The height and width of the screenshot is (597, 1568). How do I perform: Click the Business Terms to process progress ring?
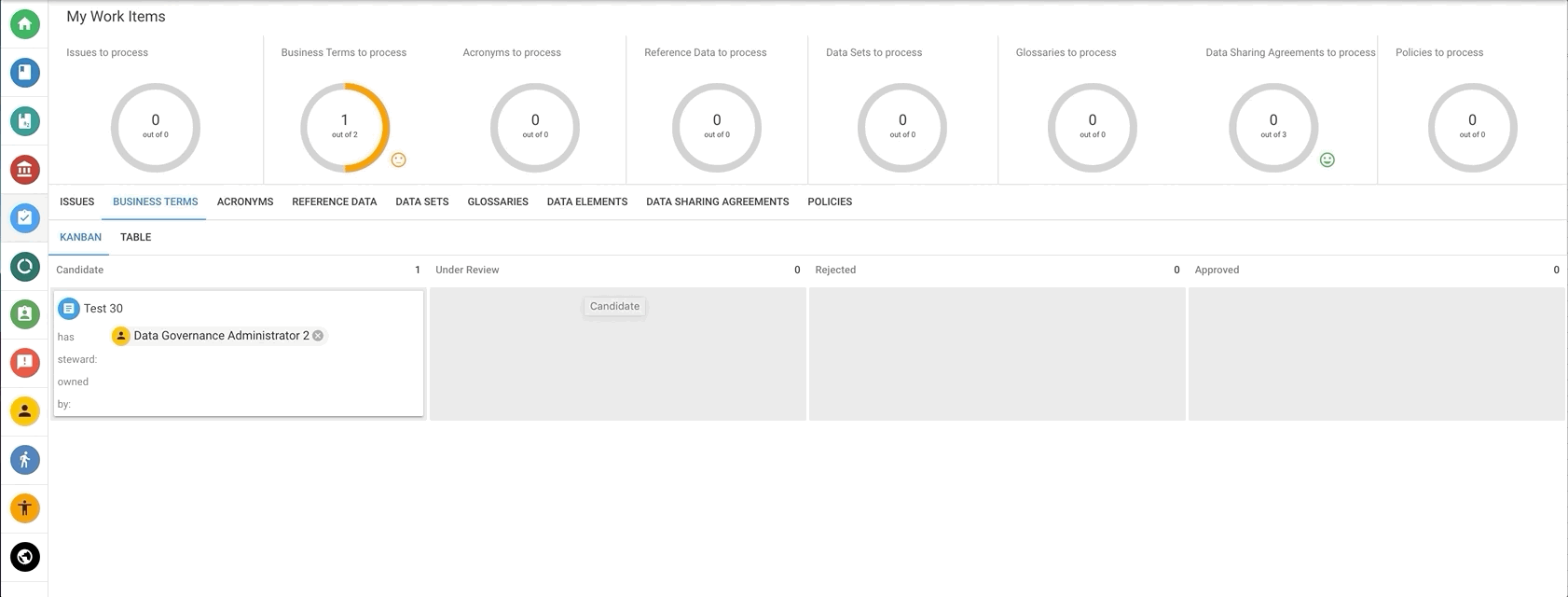click(345, 128)
